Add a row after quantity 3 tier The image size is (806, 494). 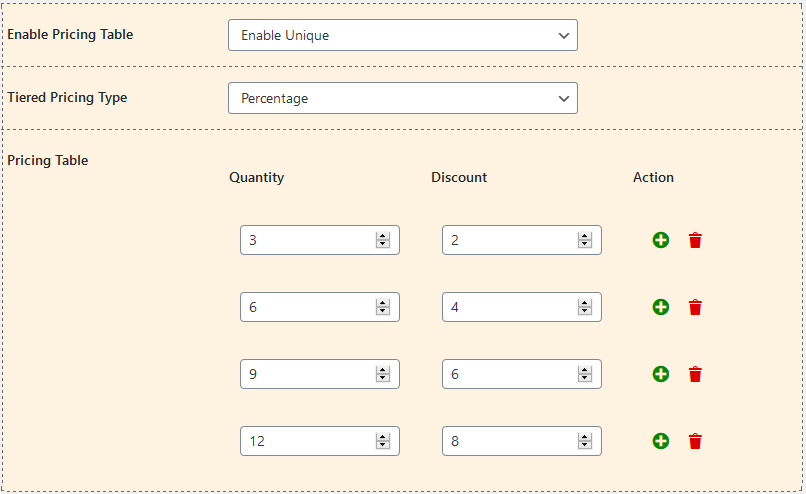coord(661,240)
